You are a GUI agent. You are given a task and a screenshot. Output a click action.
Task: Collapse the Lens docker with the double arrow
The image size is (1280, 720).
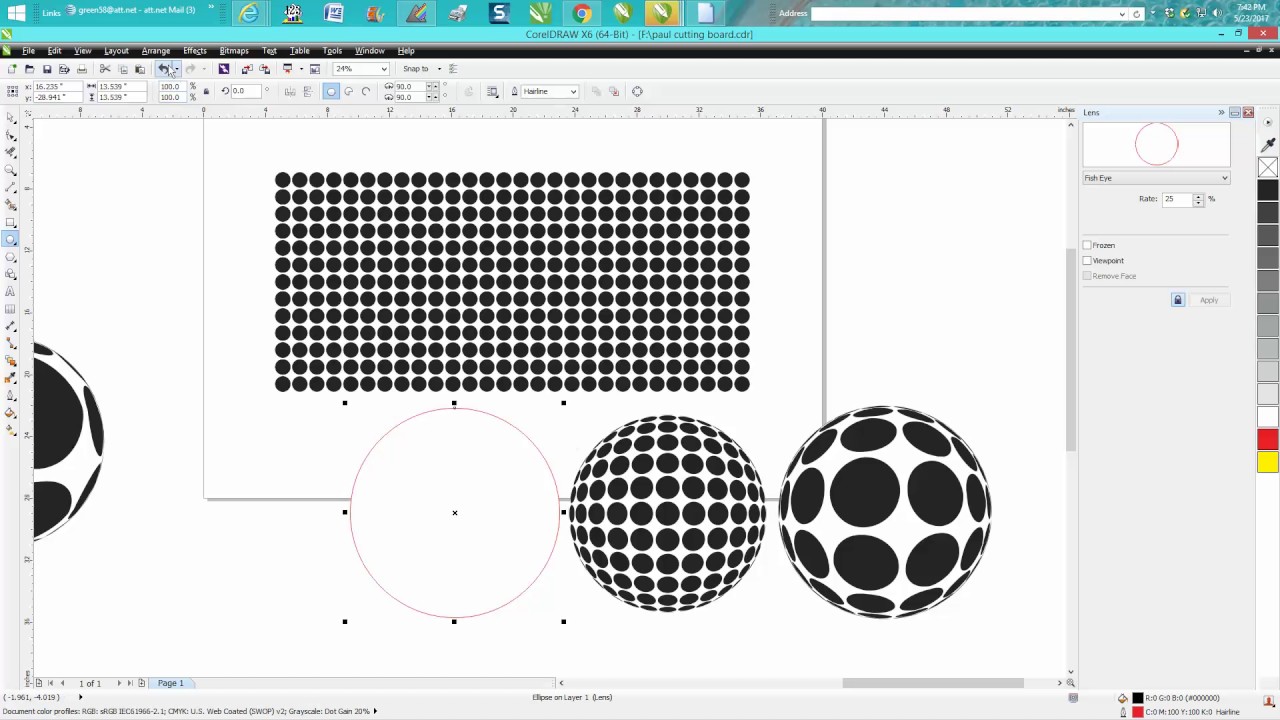[x=1221, y=112]
